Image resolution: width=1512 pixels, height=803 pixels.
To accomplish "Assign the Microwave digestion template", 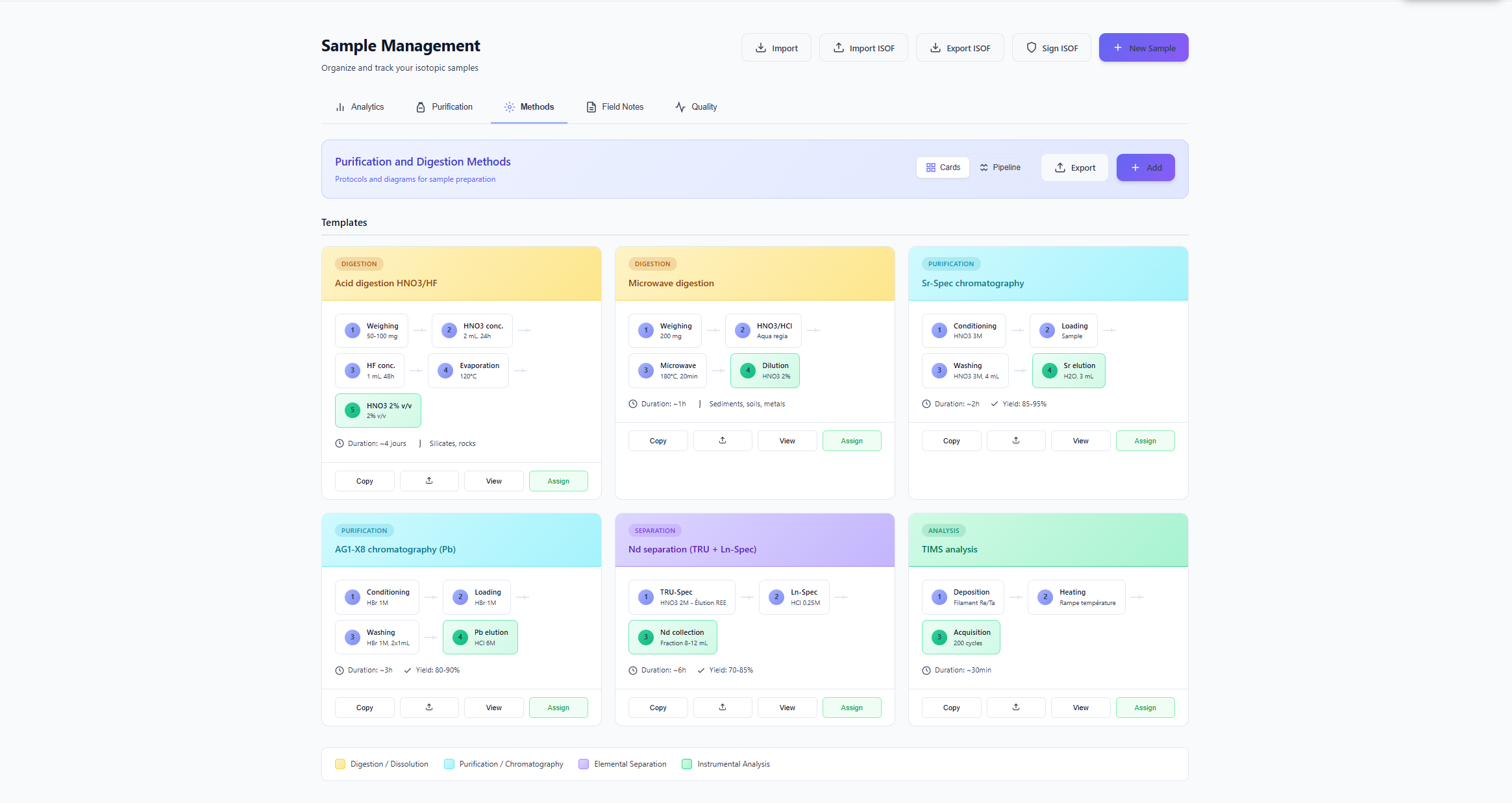I will tap(851, 441).
